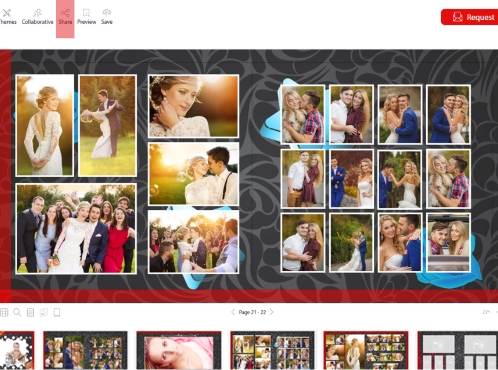The height and width of the screenshot is (370, 498).
Task: Toggle the grid view icon
Action: [4, 312]
